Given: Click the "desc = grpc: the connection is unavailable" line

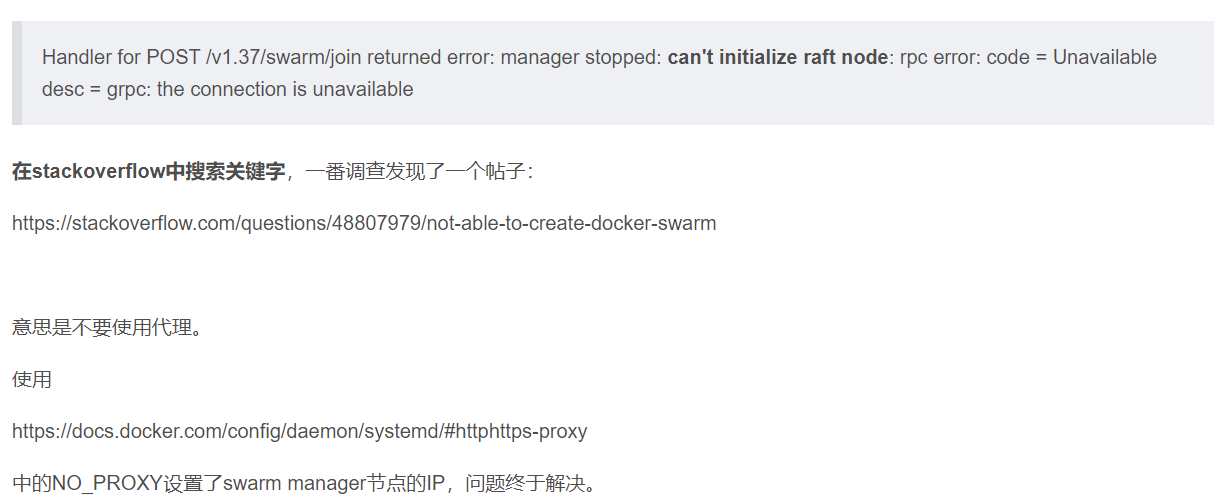Looking at the screenshot, I should [x=227, y=89].
